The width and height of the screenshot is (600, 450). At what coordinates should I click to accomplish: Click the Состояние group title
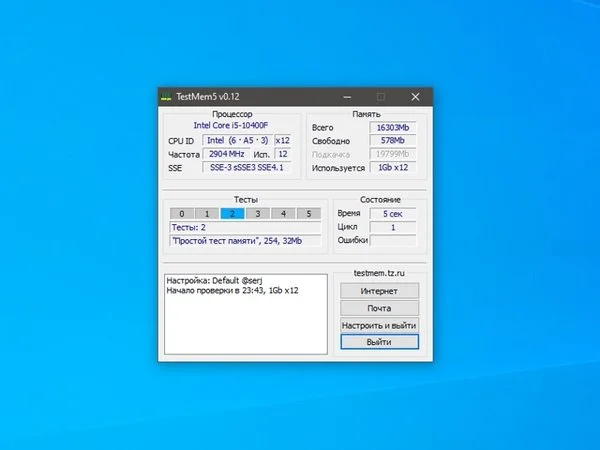tap(380, 200)
